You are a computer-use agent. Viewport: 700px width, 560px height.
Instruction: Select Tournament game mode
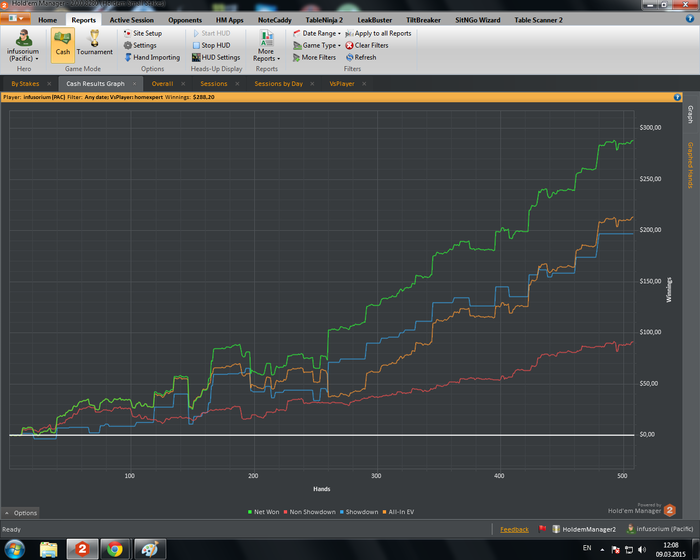click(x=94, y=45)
